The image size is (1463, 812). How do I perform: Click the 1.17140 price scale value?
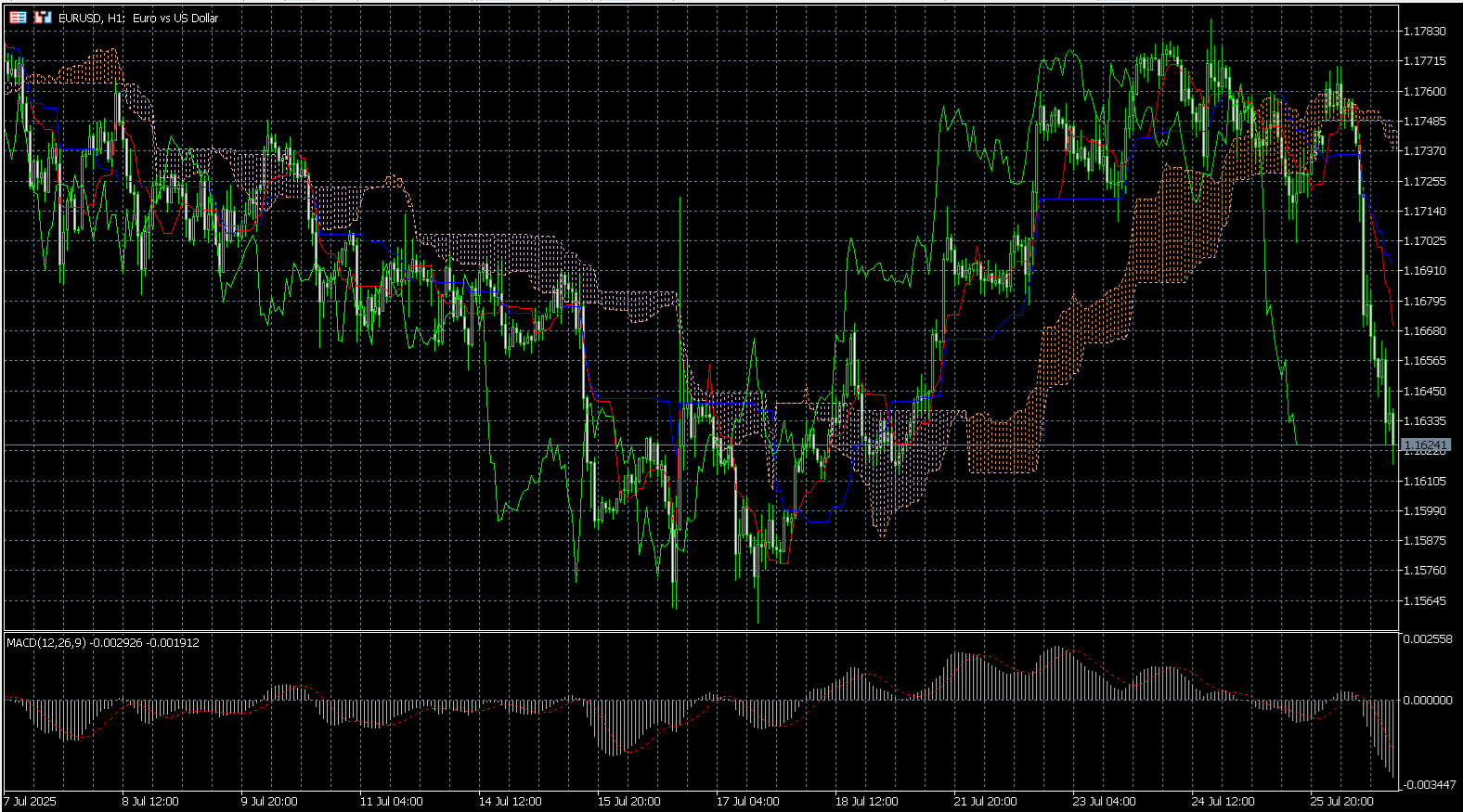(x=1425, y=211)
